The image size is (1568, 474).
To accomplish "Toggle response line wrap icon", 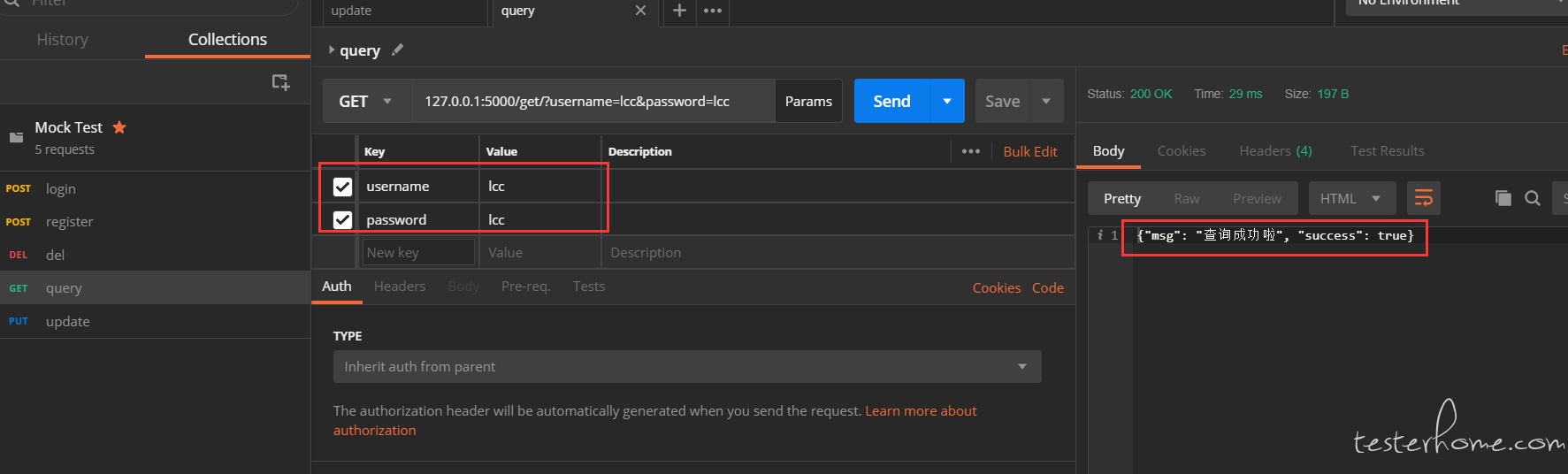I will coord(1424,198).
